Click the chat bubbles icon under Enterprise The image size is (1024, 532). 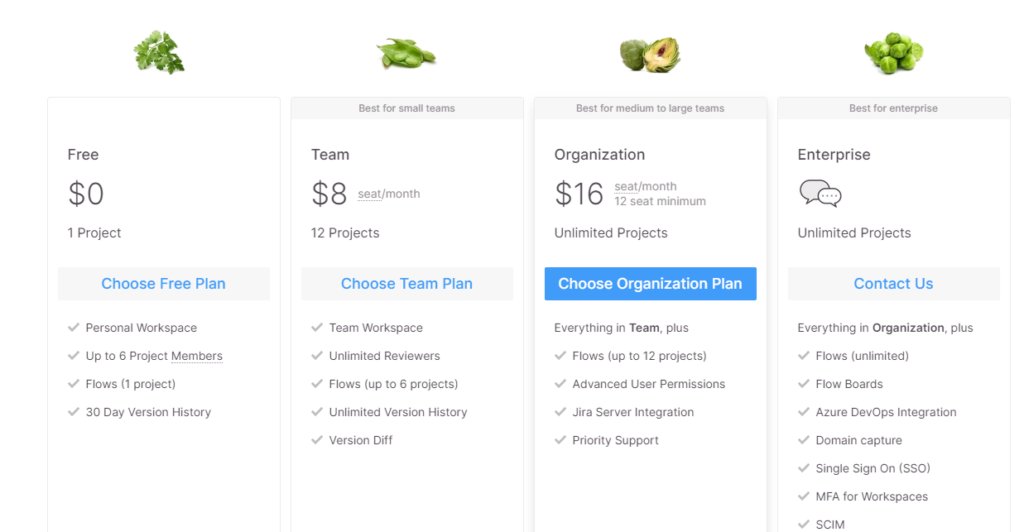(x=820, y=194)
